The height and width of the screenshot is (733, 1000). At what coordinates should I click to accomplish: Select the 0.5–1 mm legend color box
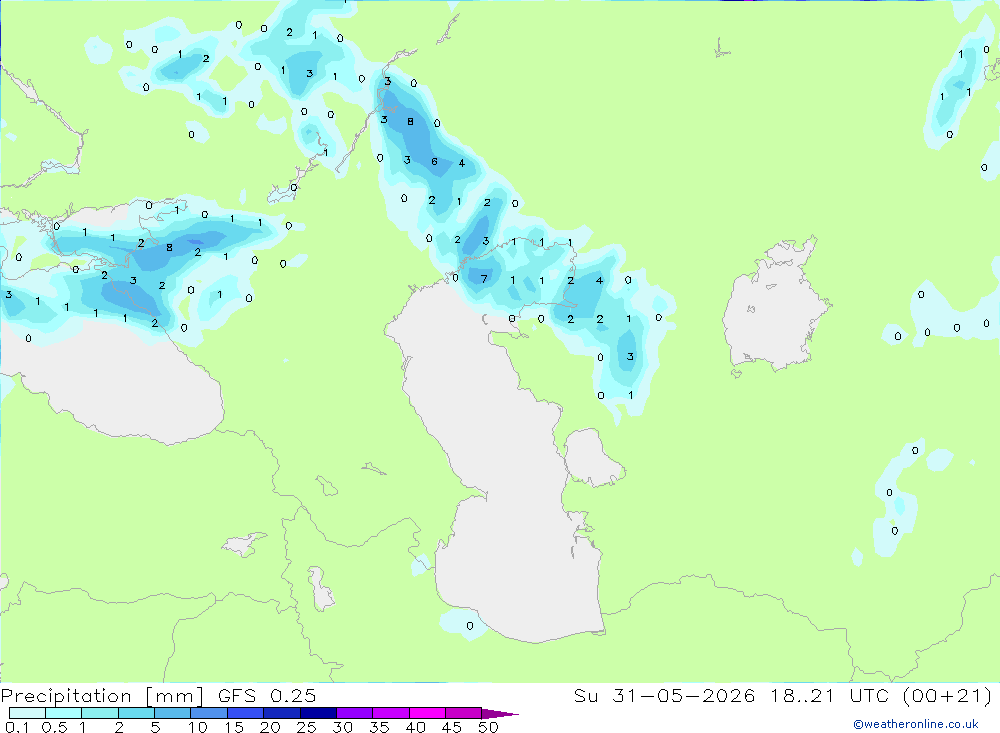coord(64,713)
